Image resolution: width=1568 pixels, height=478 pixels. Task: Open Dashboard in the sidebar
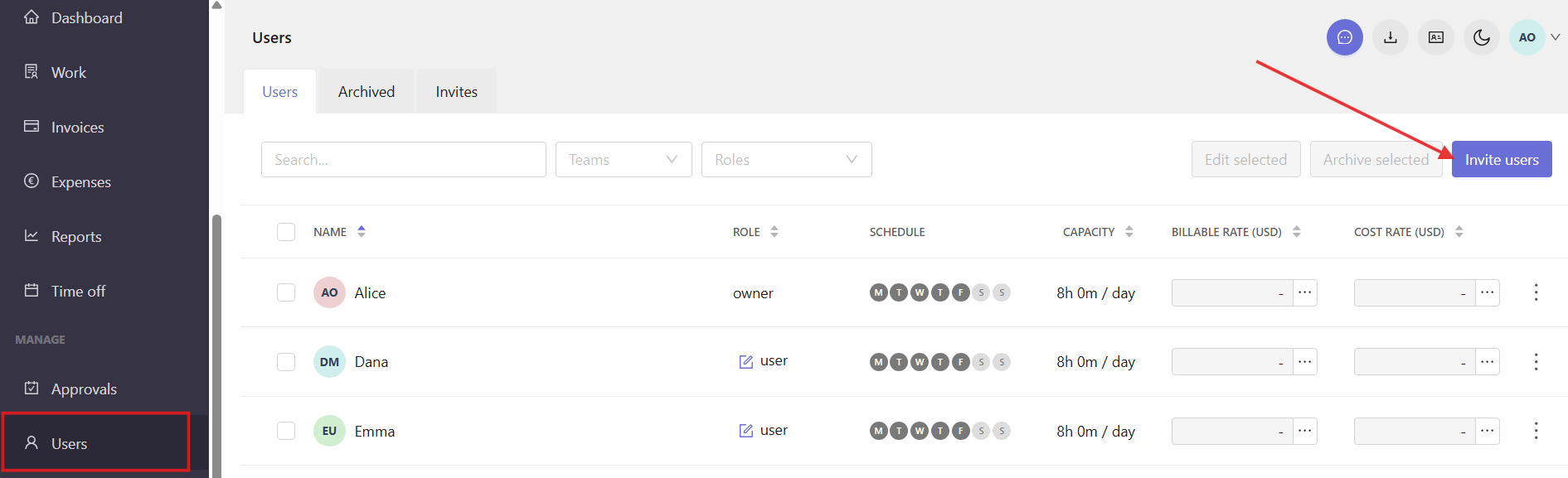click(104, 17)
